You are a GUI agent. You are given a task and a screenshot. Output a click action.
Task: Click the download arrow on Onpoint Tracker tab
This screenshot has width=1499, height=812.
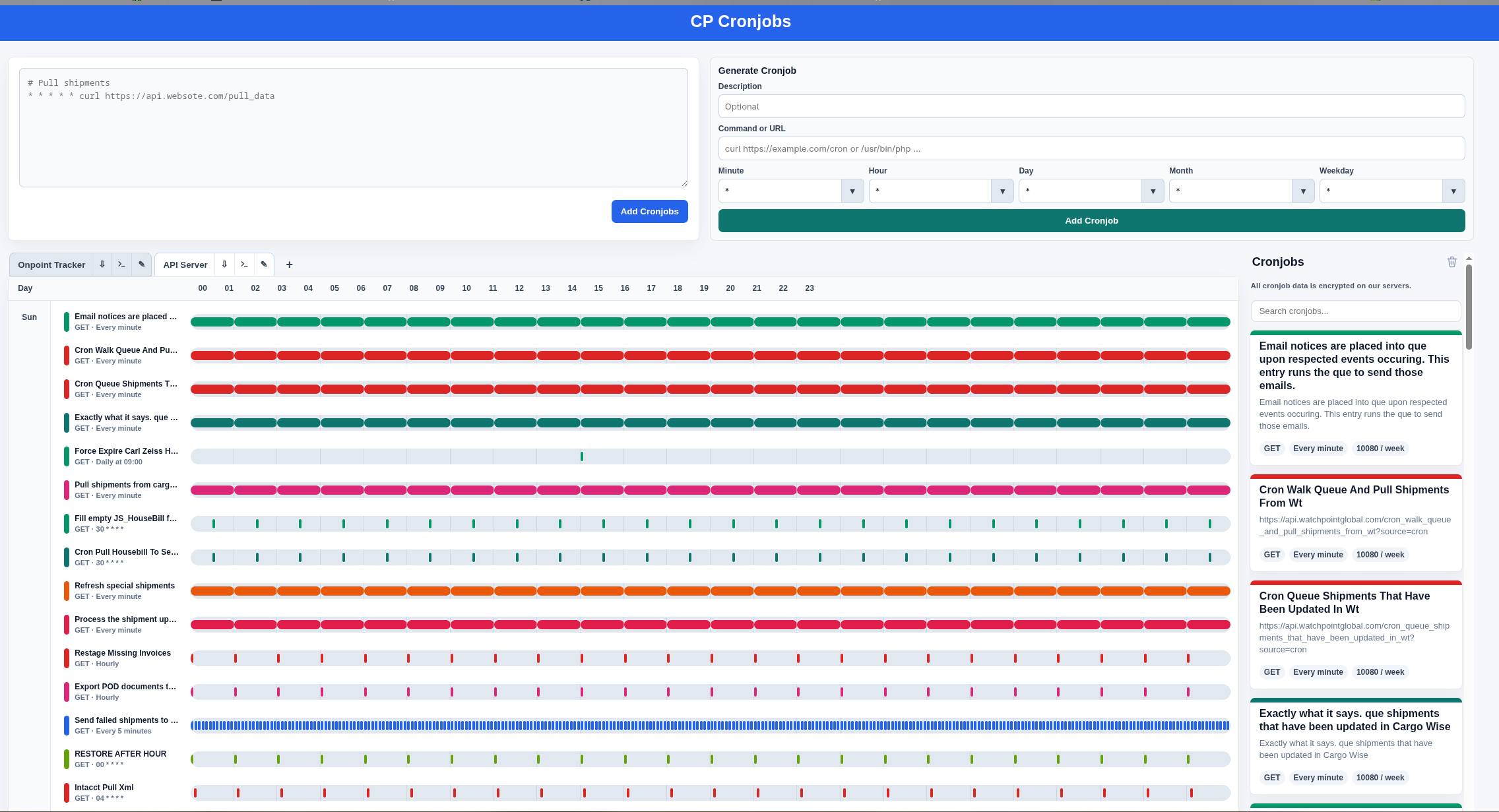pyautogui.click(x=102, y=265)
